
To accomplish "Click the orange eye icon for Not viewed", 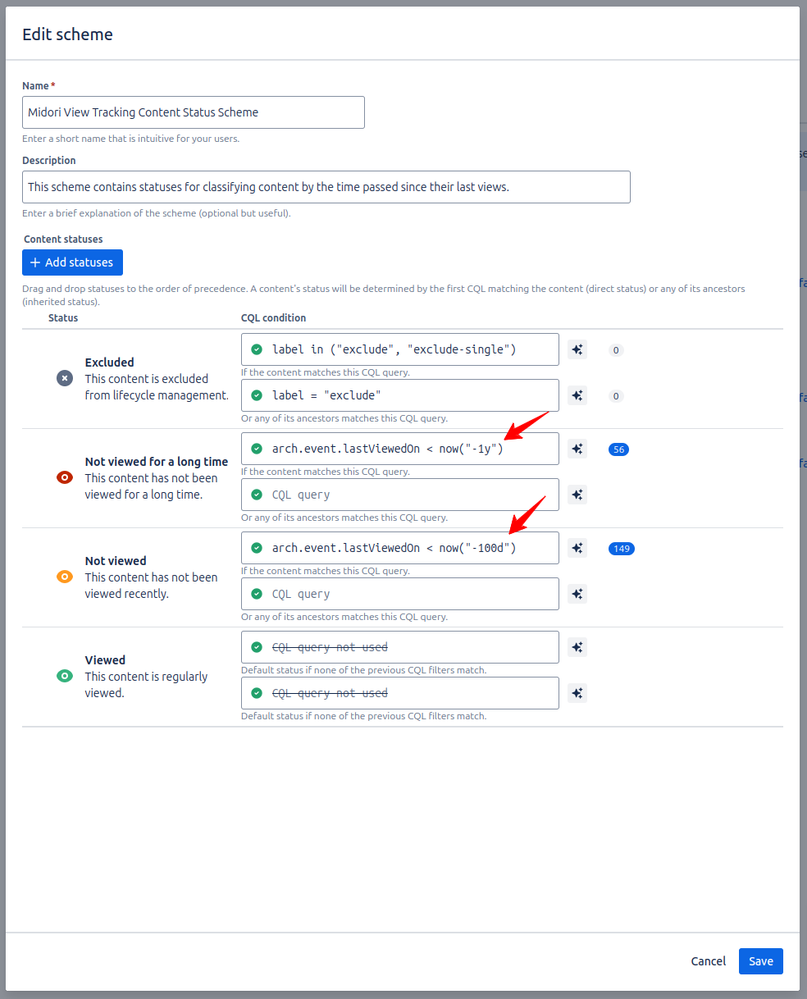I will point(64,577).
